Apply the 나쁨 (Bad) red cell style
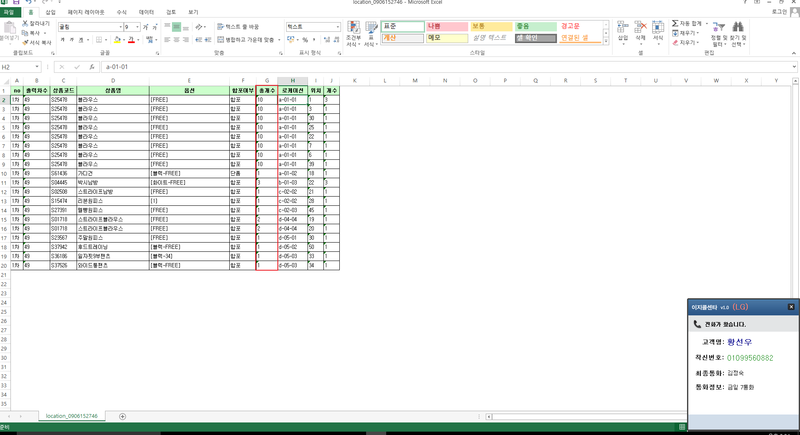Screen dimensions: 800x435 coord(442,25)
